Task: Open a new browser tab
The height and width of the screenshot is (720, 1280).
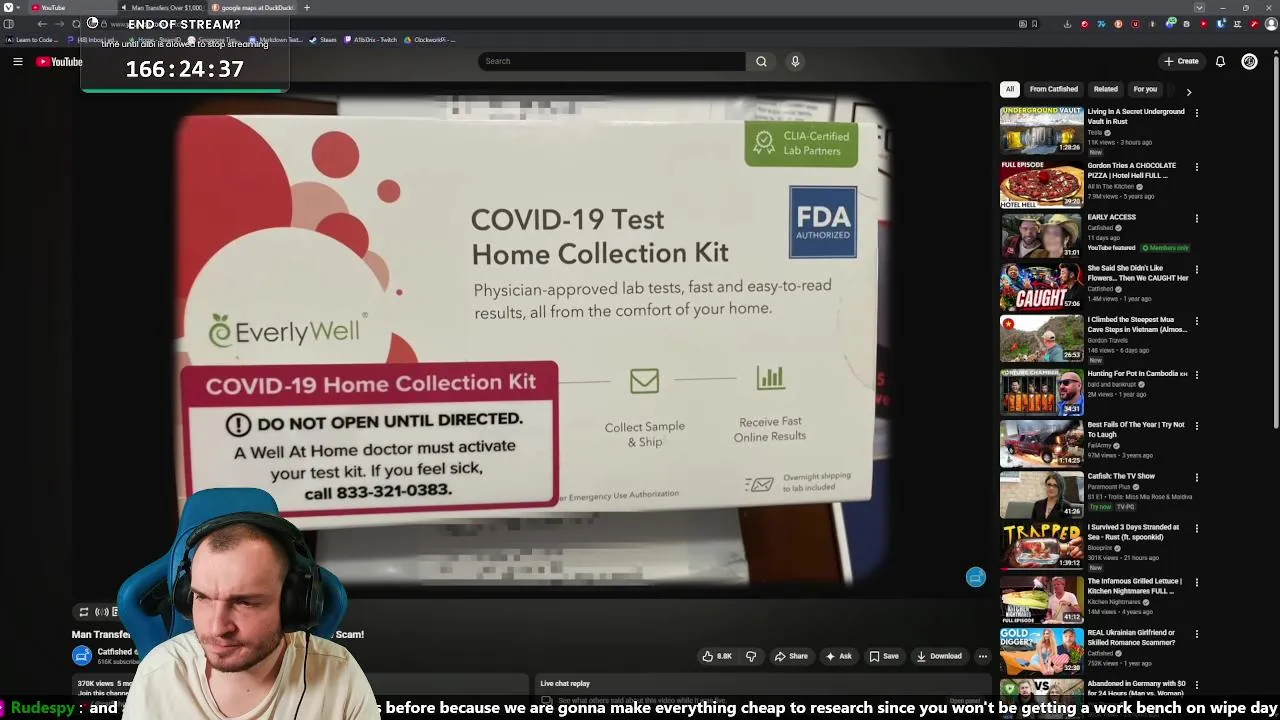Action: point(307,8)
